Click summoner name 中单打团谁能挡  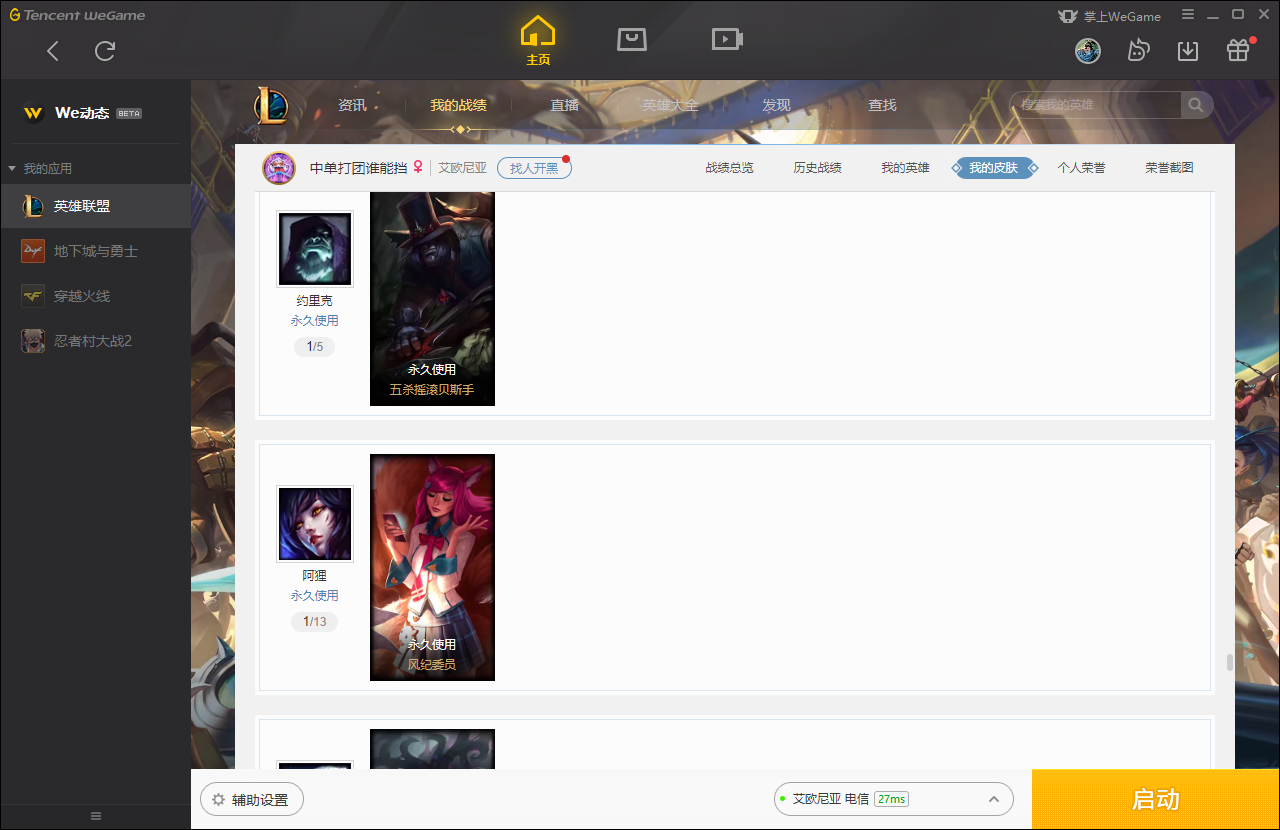click(358, 168)
